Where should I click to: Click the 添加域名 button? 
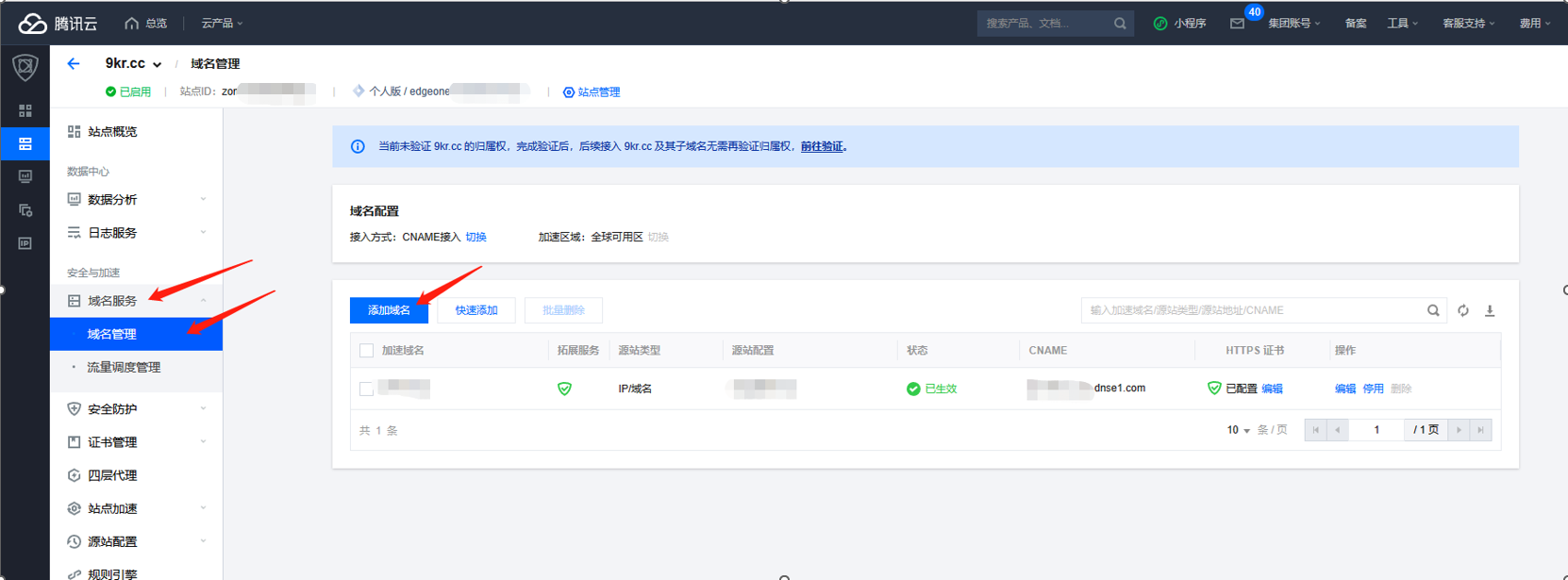pos(389,310)
